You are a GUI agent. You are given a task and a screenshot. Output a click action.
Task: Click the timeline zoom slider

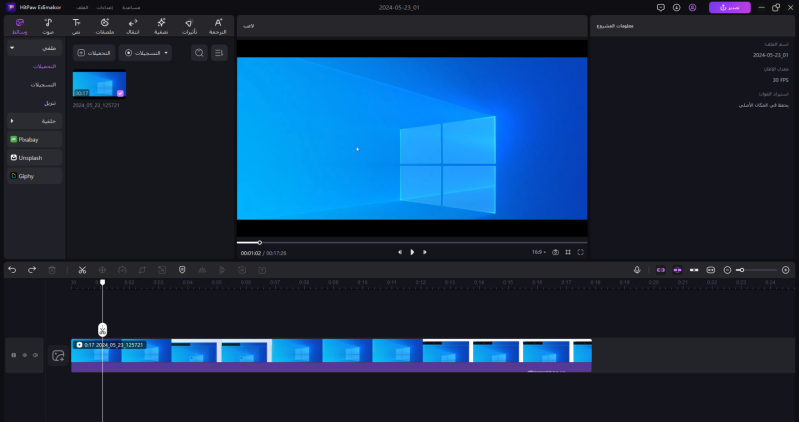(x=757, y=270)
